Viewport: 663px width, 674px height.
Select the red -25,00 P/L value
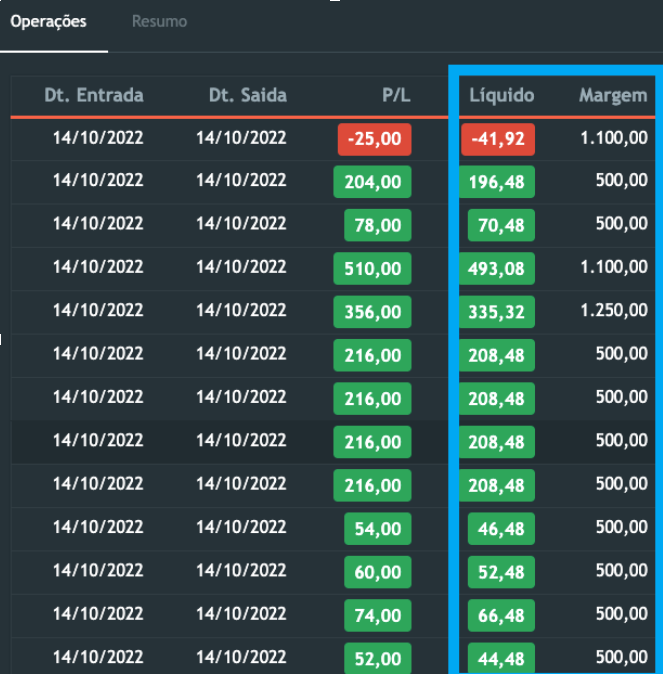click(374, 139)
